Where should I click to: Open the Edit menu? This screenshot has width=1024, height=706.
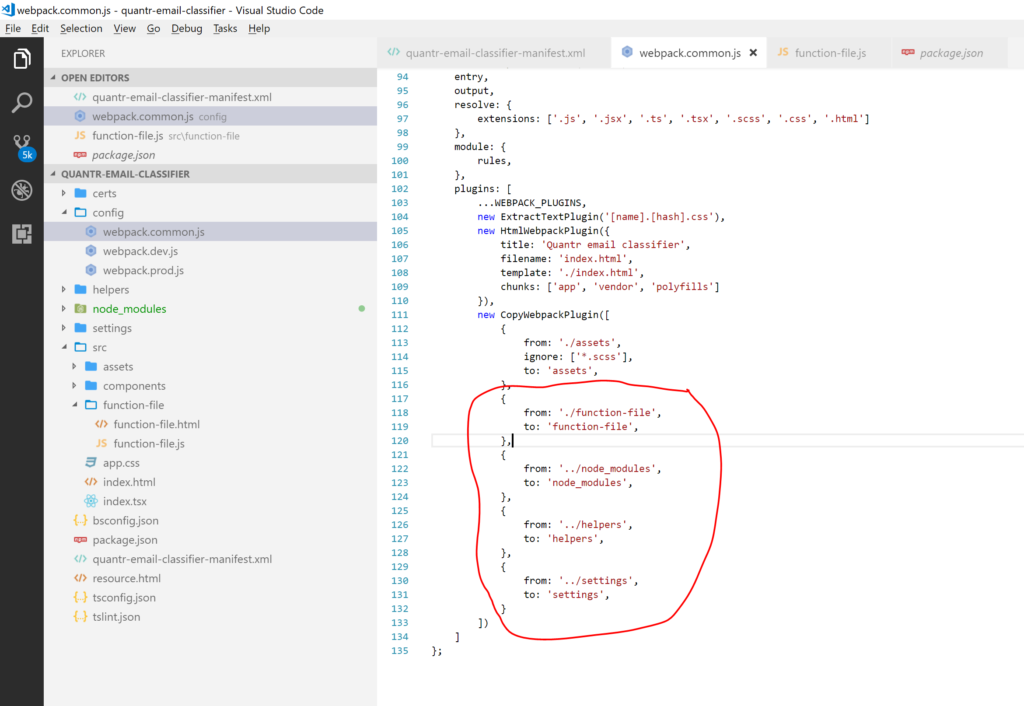click(x=40, y=28)
